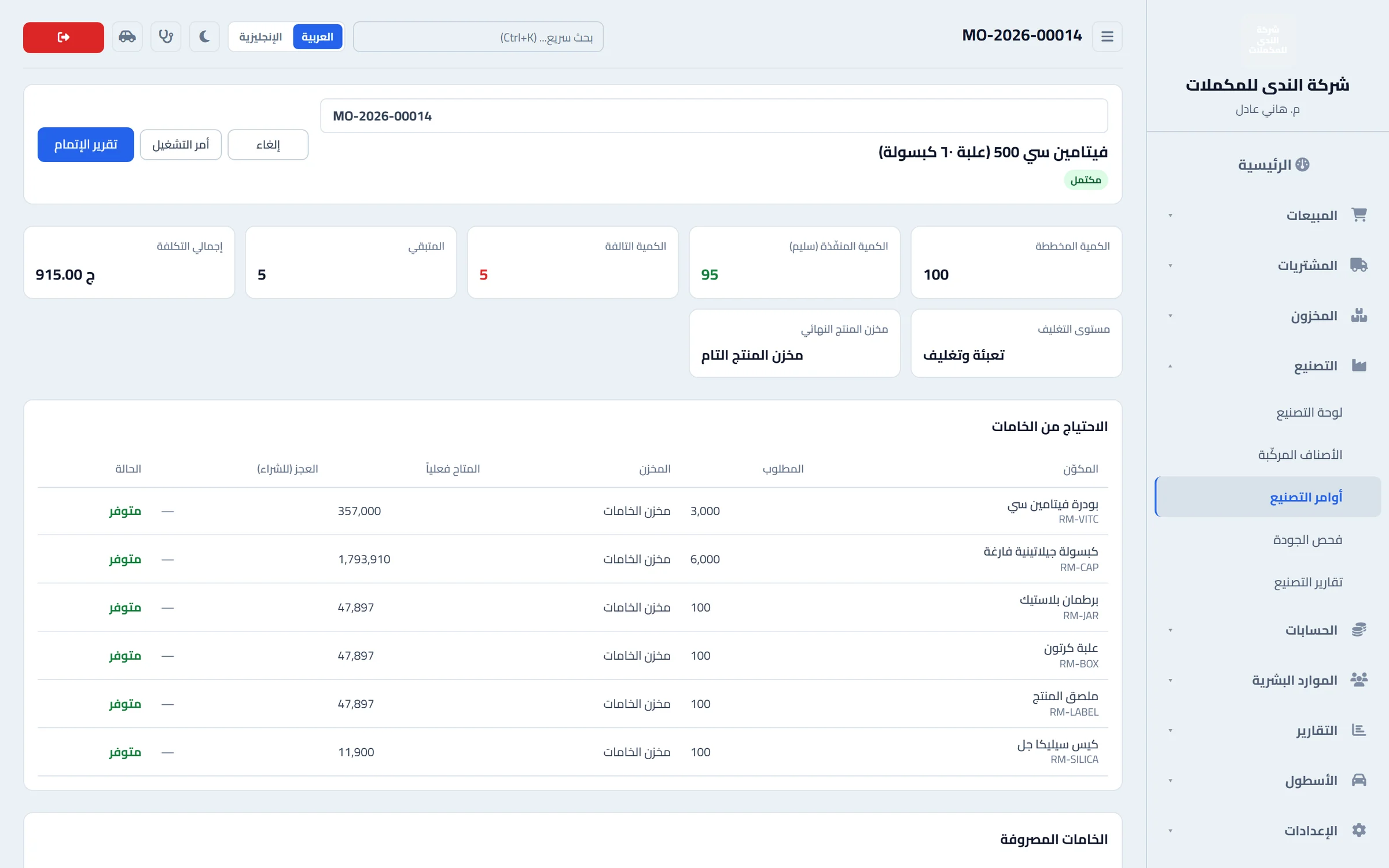This screenshot has width=1389, height=868.
Task: Click the أمر التشغيل button
Action: click(181, 145)
